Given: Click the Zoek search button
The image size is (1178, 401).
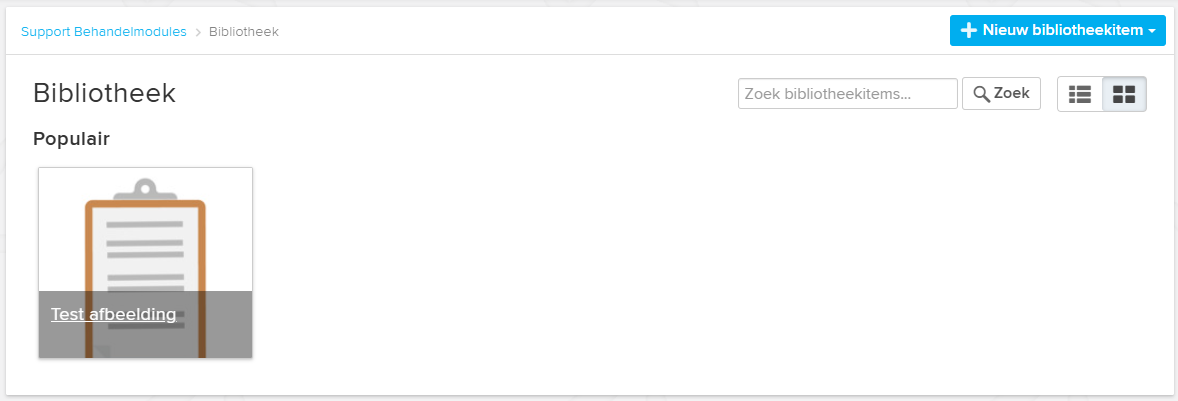Looking at the screenshot, I should coord(1001,94).
